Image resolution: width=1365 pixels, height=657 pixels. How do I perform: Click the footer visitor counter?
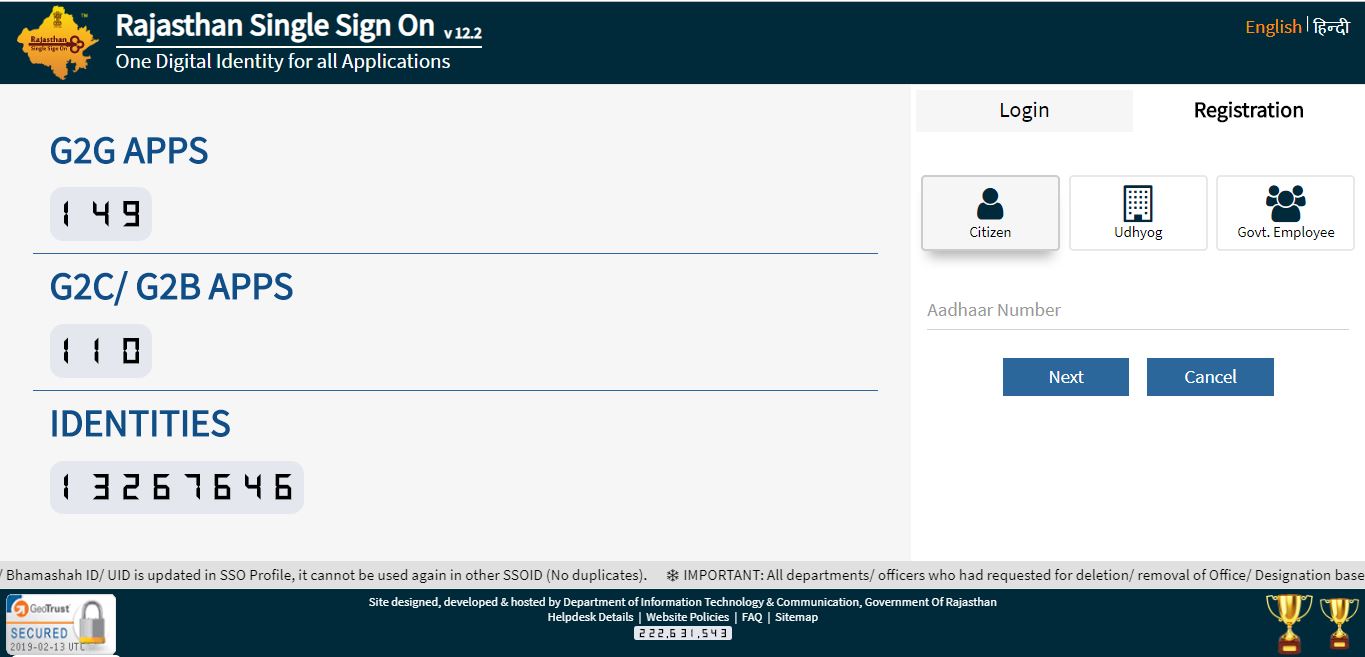(682, 633)
